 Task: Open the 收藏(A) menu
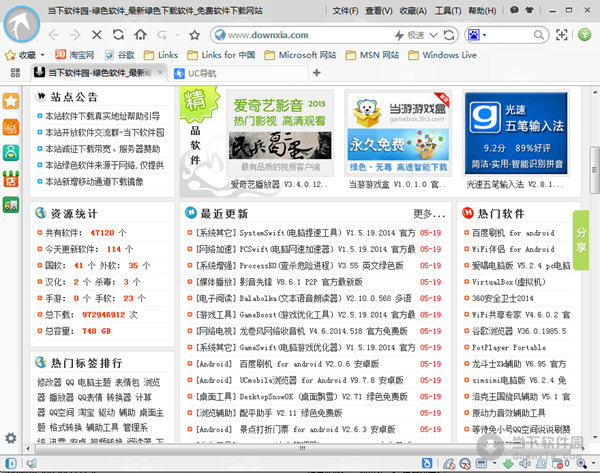[x=413, y=11]
